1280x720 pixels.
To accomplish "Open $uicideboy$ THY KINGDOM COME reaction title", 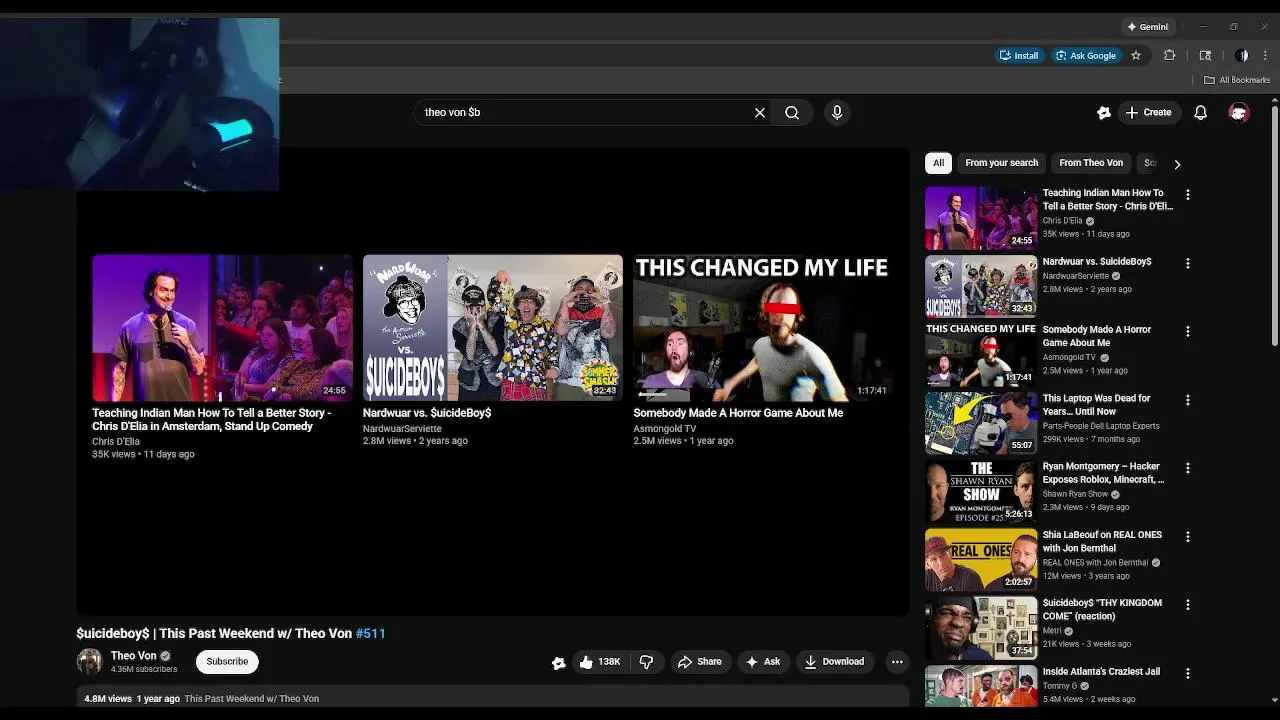I will (1102, 610).
